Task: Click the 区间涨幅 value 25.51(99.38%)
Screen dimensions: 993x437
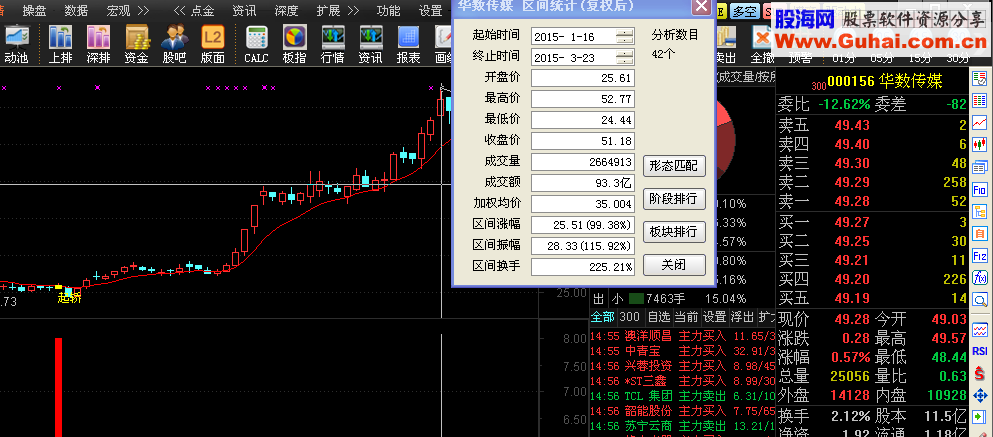Action: [583, 225]
